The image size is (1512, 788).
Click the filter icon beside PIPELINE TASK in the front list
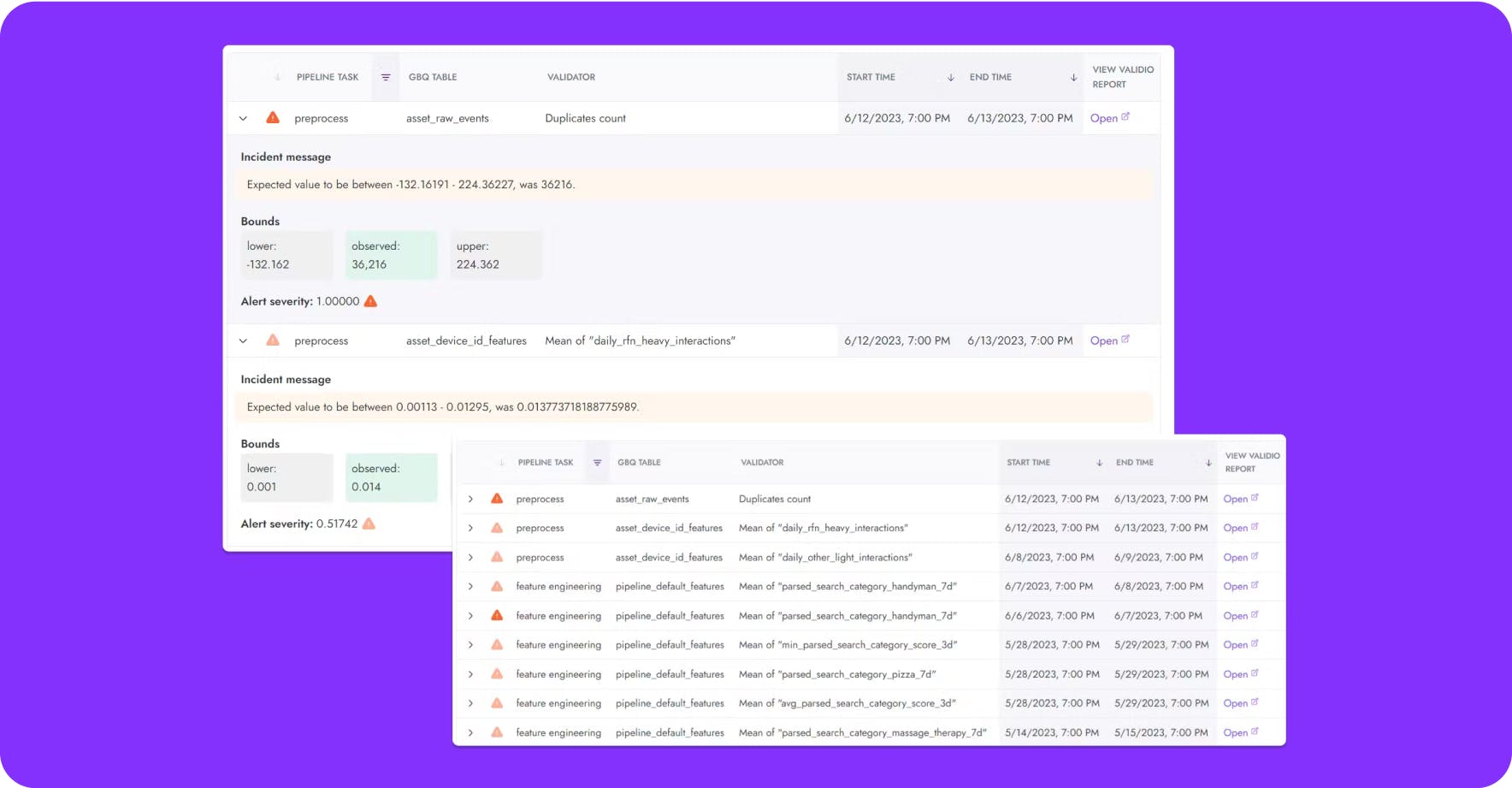point(598,463)
